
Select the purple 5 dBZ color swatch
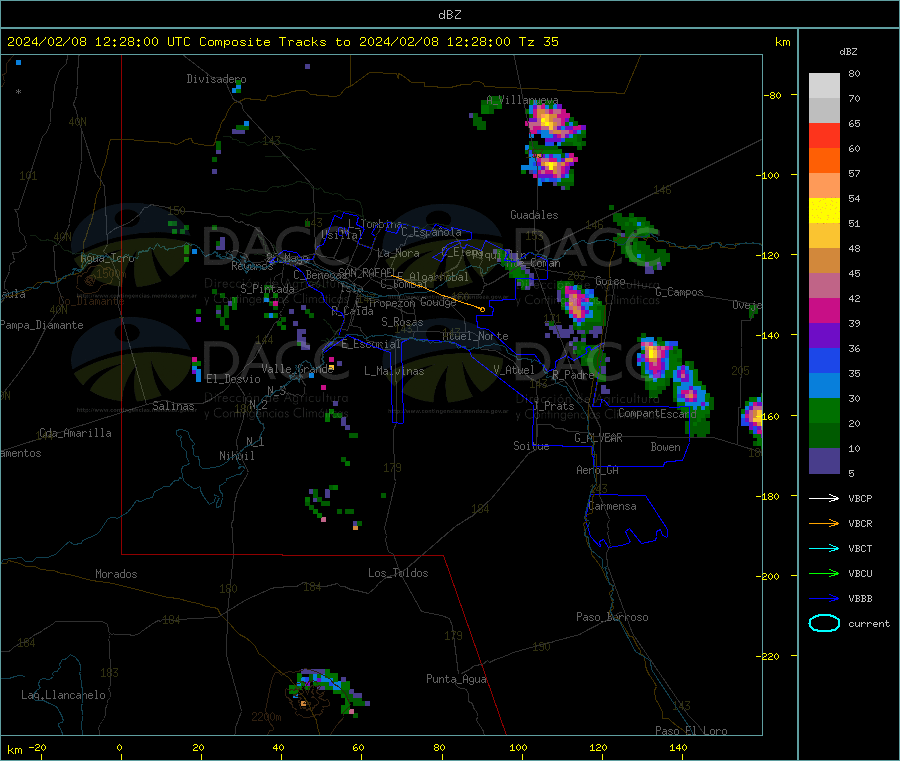pos(824,461)
